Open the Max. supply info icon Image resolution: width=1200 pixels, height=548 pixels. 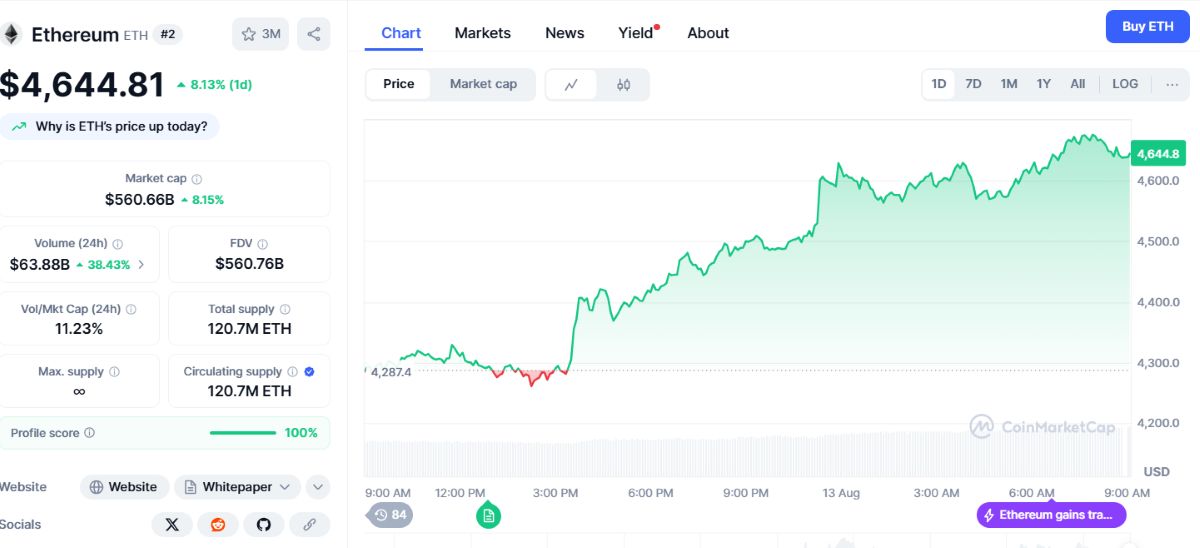tap(114, 372)
